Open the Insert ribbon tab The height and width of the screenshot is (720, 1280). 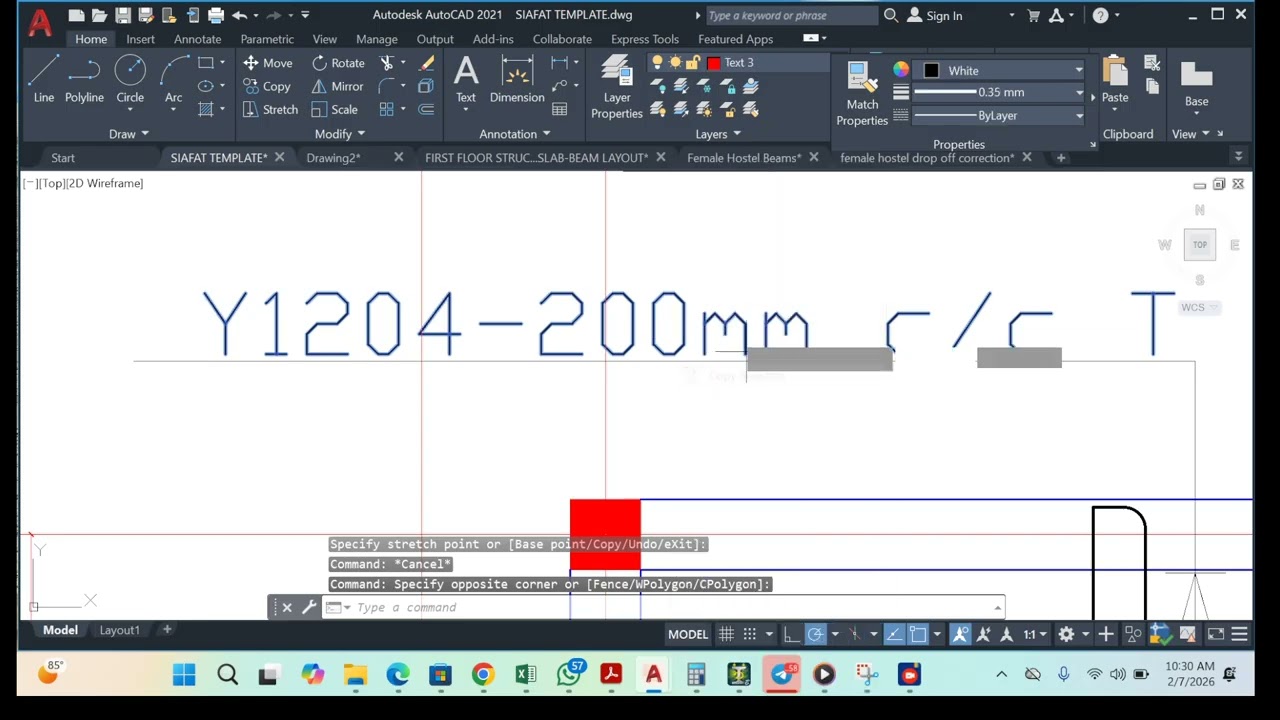coord(140,39)
